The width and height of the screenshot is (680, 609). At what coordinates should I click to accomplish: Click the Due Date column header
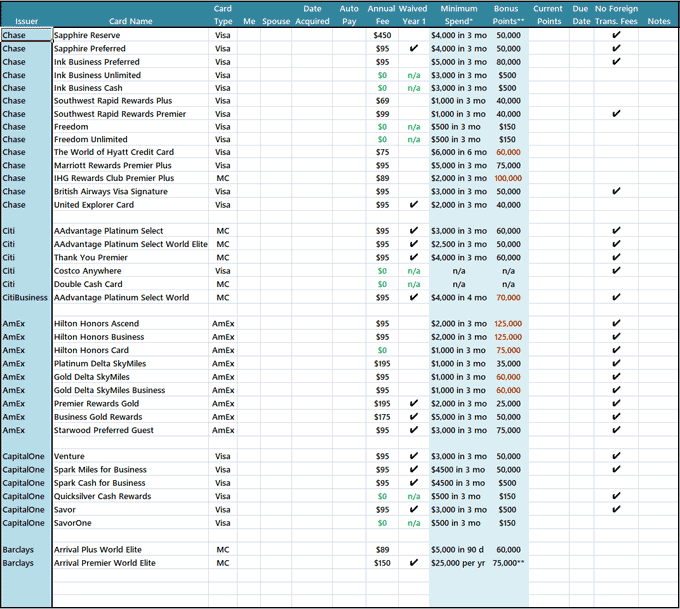[x=581, y=15]
